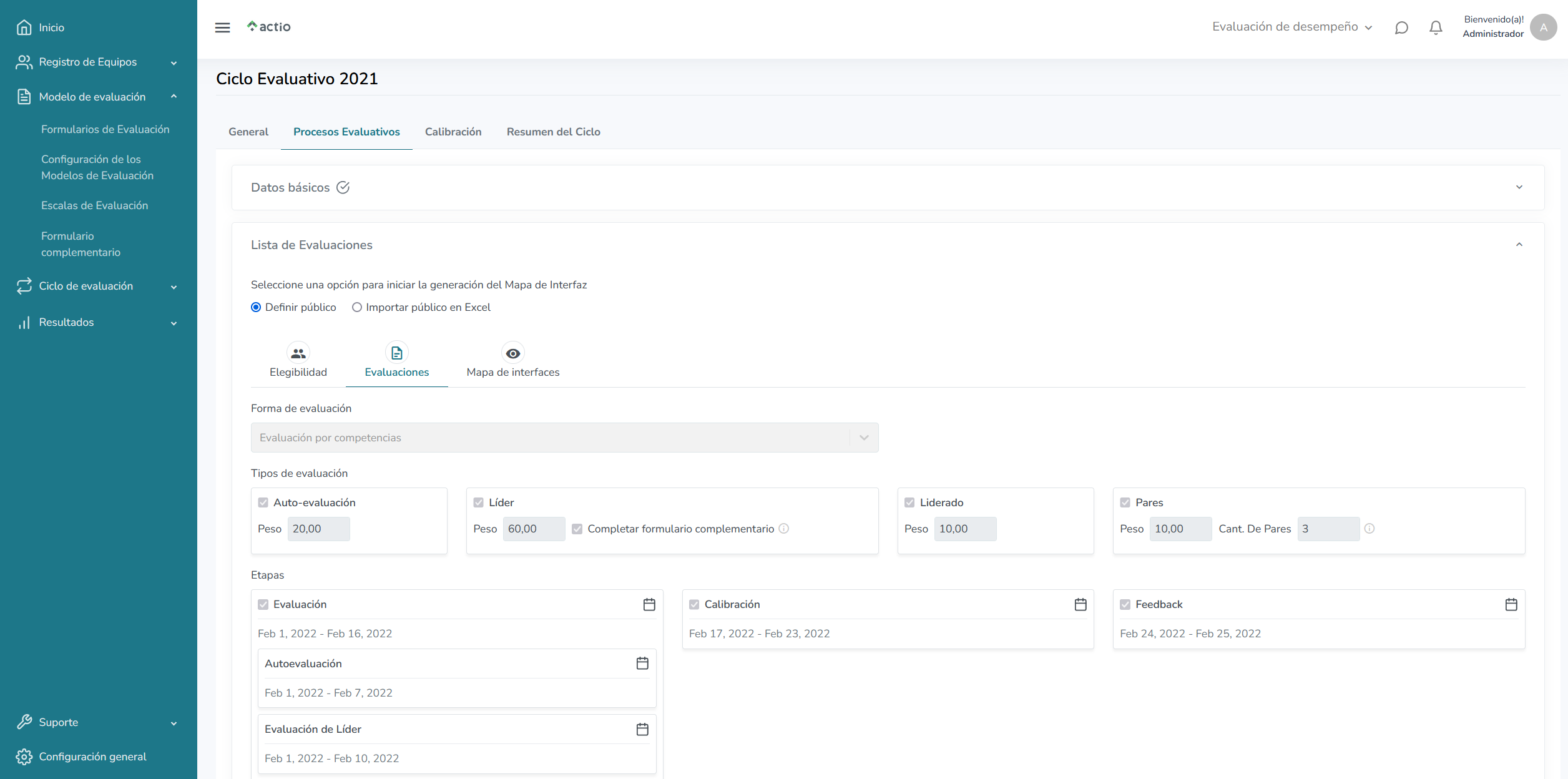Open the chat/messages icon in the header
Viewport: 1568px width, 779px height.
pos(1401,27)
